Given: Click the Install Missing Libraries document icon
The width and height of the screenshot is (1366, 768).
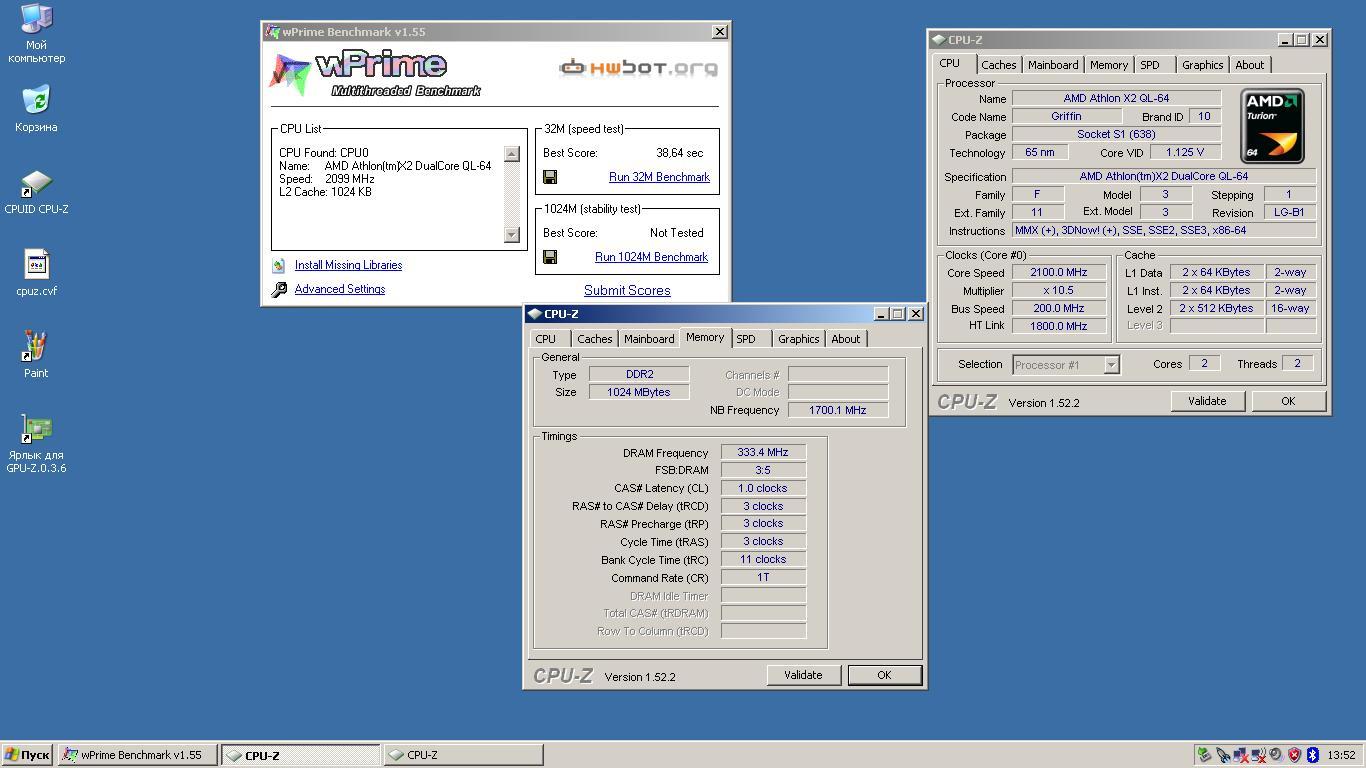Looking at the screenshot, I should point(279,265).
